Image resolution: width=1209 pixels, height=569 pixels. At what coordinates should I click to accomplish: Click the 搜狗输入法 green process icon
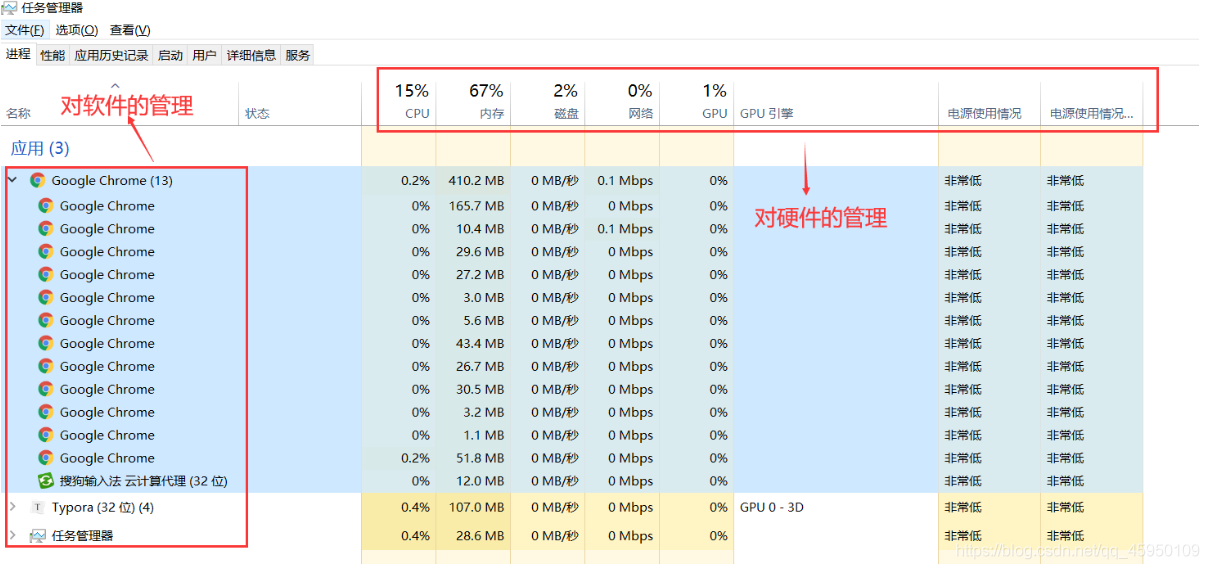[x=45, y=481]
